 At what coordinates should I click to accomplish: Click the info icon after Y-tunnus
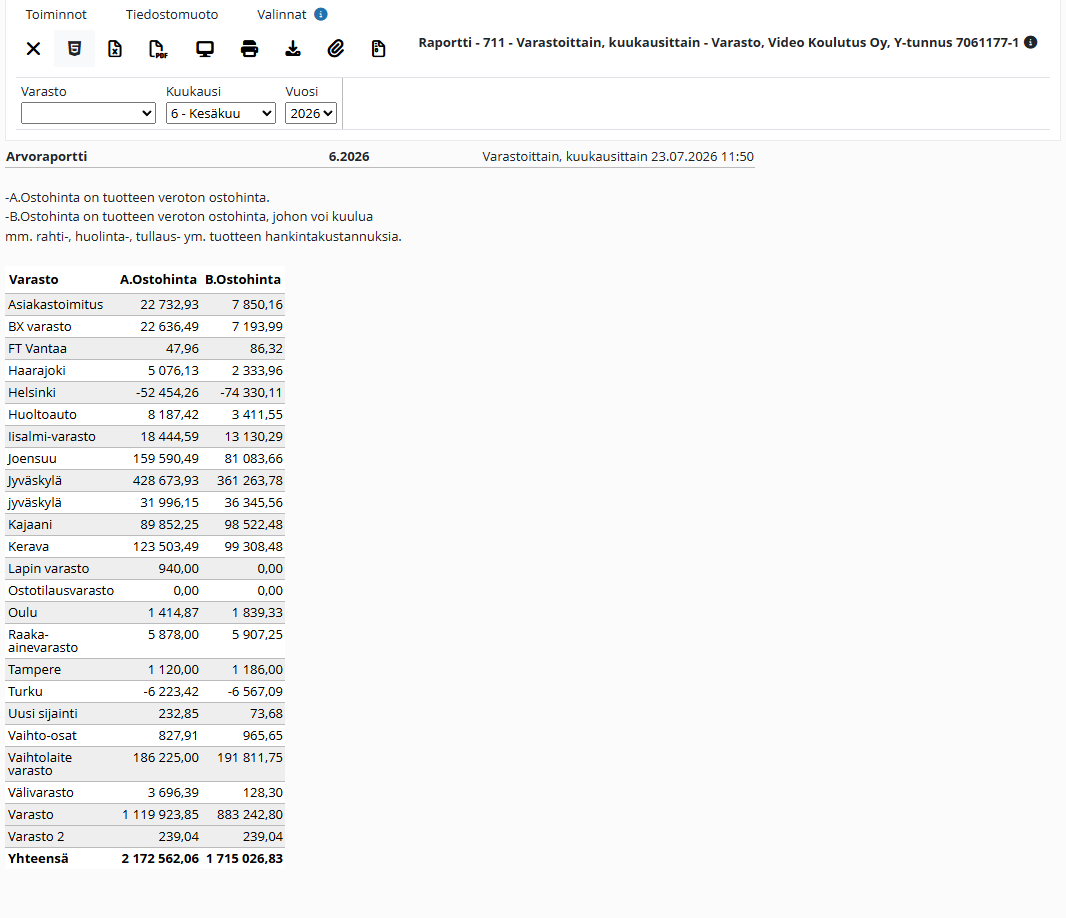tap(1031, 42)
